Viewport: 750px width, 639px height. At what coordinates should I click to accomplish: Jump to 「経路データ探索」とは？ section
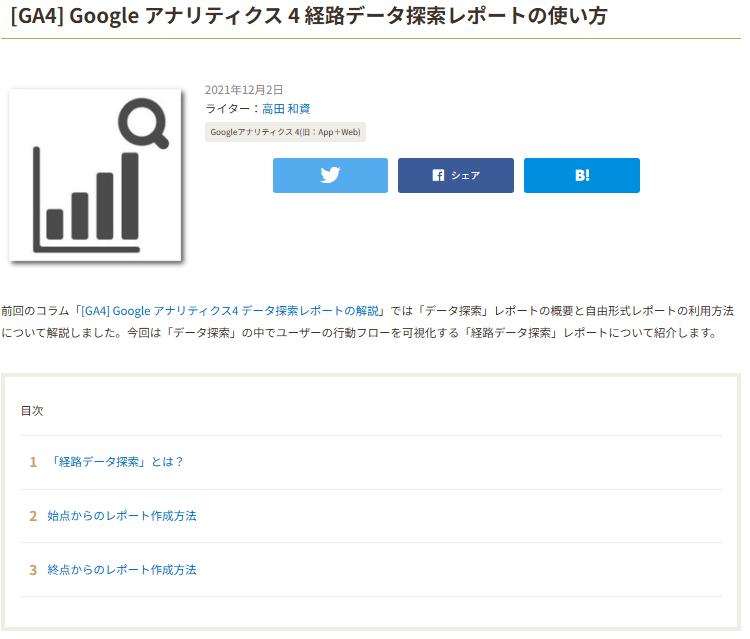click(x=116, y=462)
